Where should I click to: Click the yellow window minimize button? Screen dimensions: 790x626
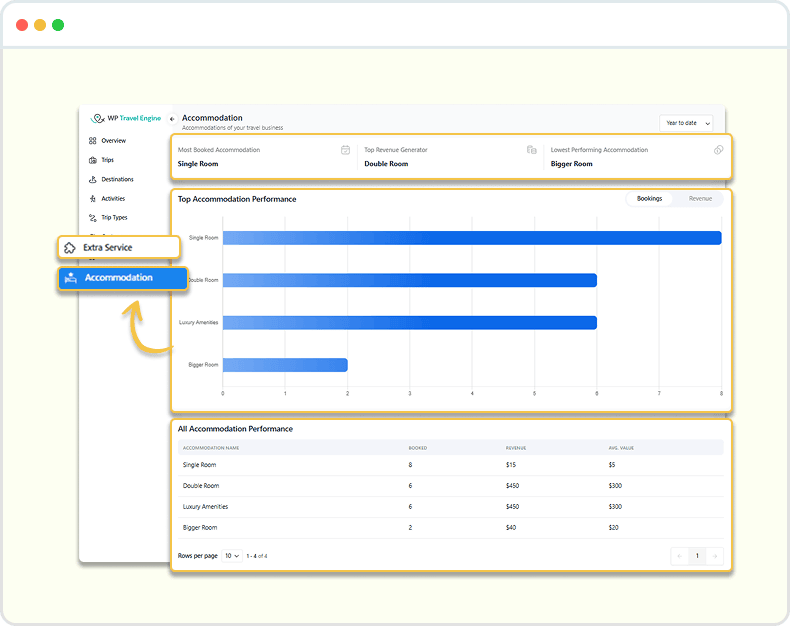(40, 25)
